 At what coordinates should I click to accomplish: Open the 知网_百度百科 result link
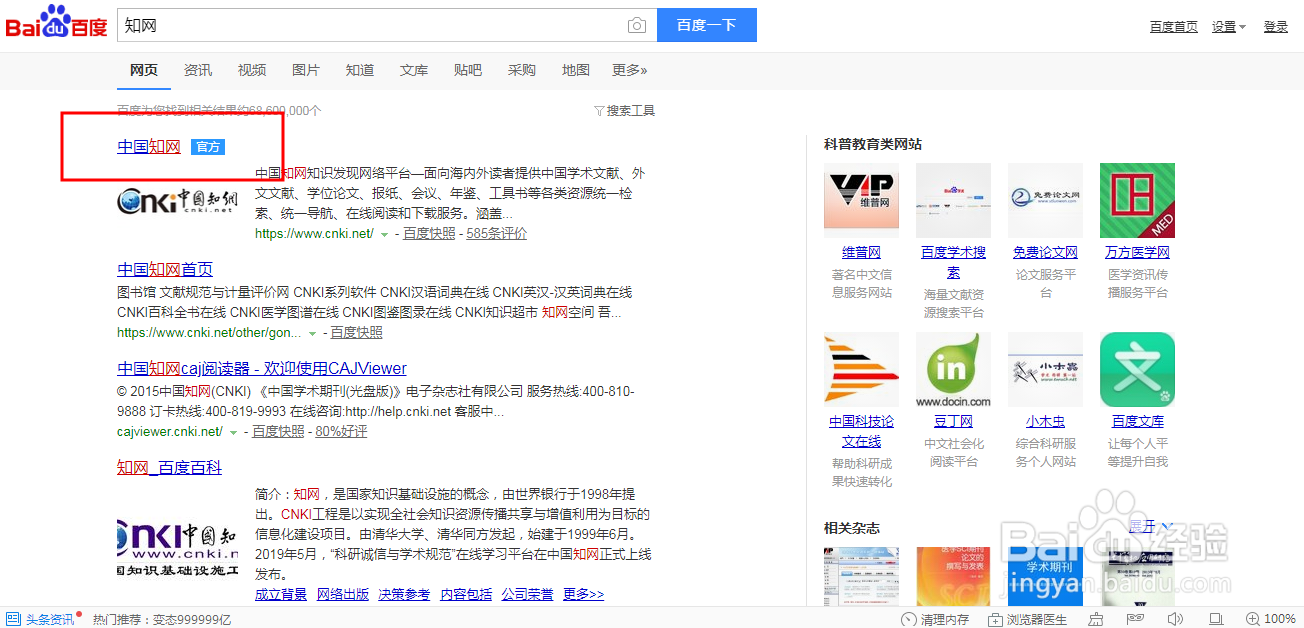[169, 467]
